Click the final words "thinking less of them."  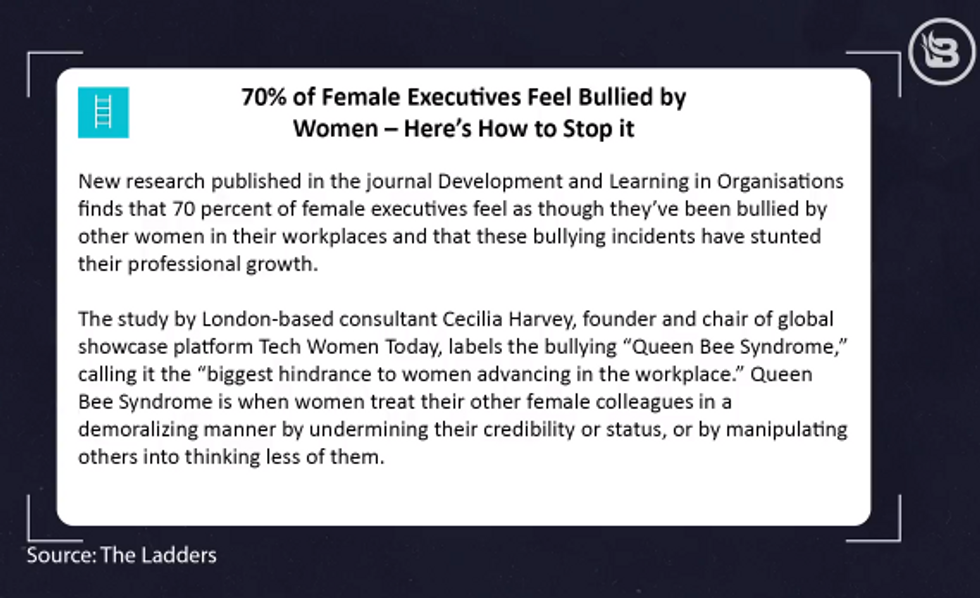pyautogui.click(x=284, y=457)
